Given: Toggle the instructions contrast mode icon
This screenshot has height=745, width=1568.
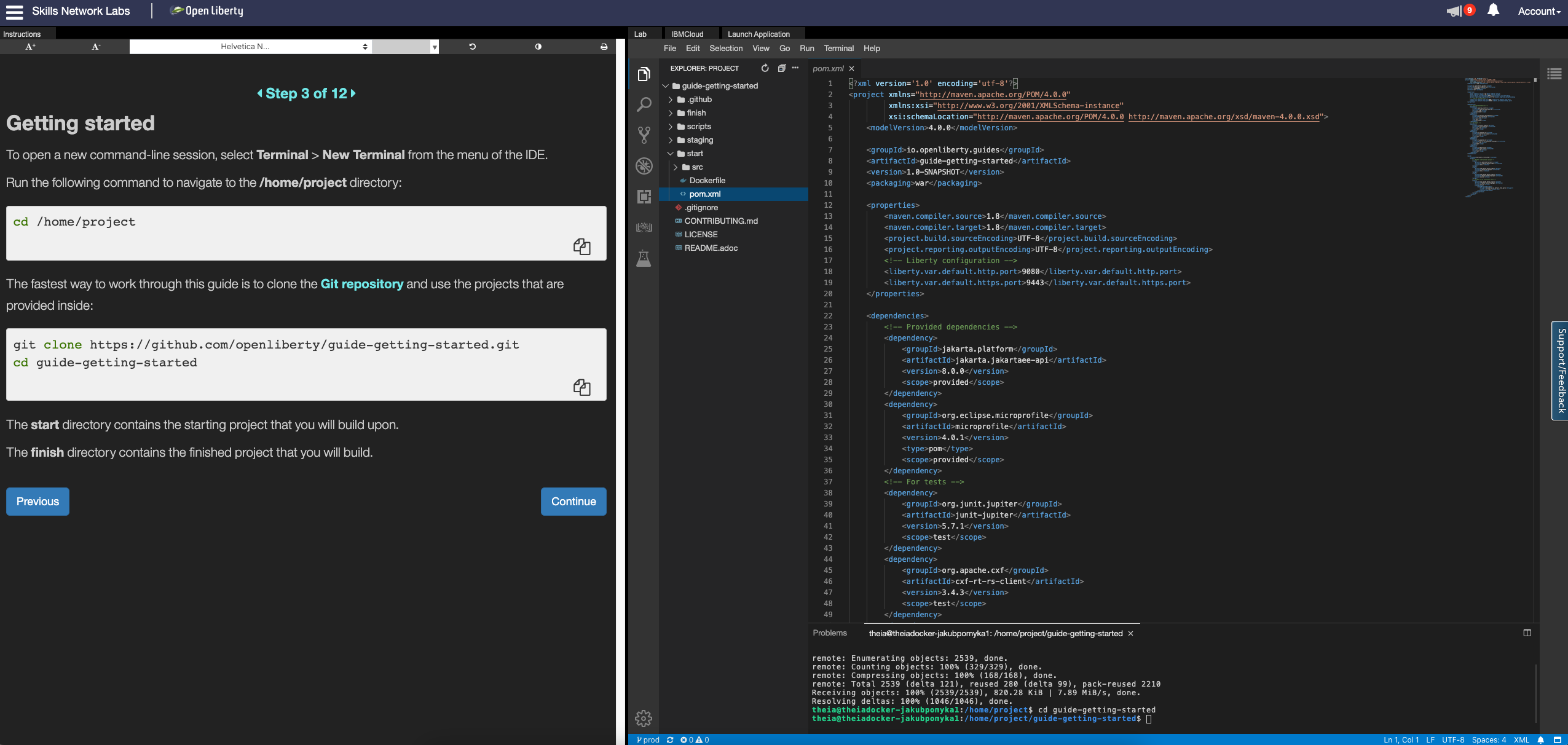Looking at the screenshot, I should pyautogui.click(x=538, y=47).
